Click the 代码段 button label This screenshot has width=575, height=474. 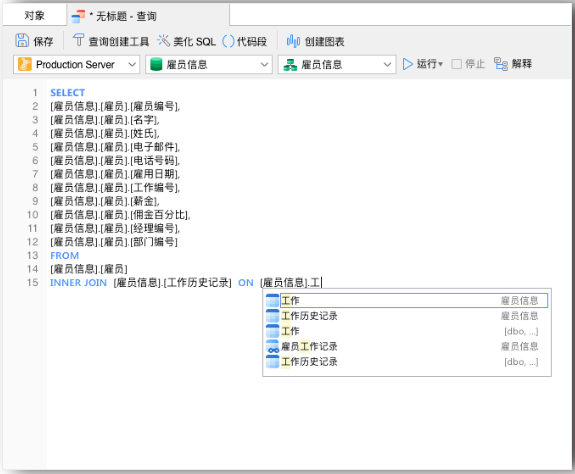point(252,42)
